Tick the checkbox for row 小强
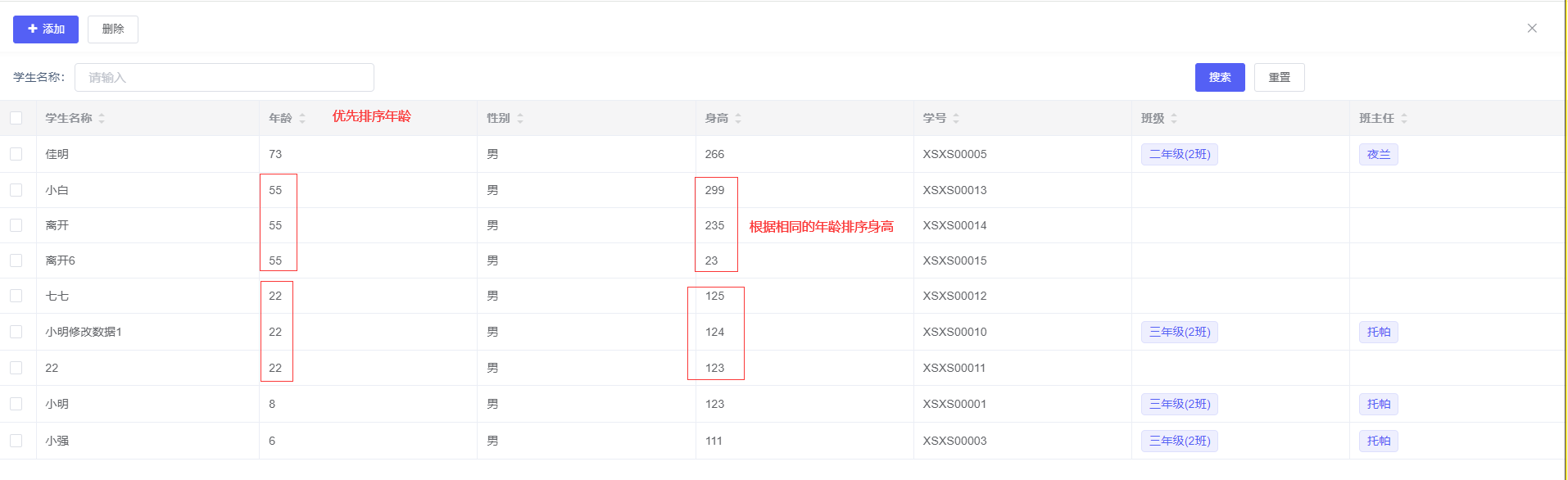The height and width of the screenshot is (480, 1568). (x=16, y=441)
